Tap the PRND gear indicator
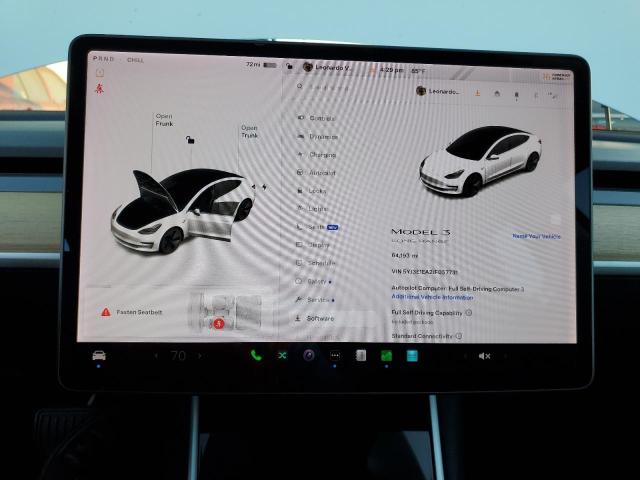 tap(103, 59)
